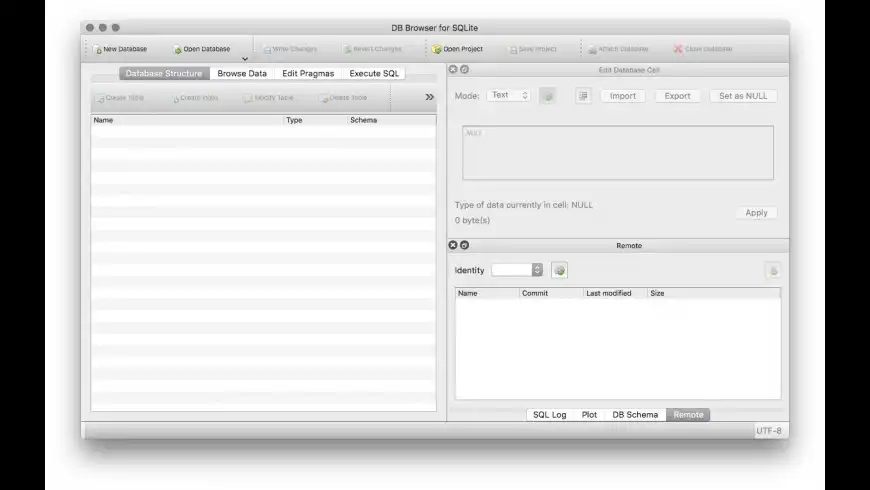Click the Remote panel's far-right push icon
Viewport: 870px width, 490px height.
click(773, 271)
